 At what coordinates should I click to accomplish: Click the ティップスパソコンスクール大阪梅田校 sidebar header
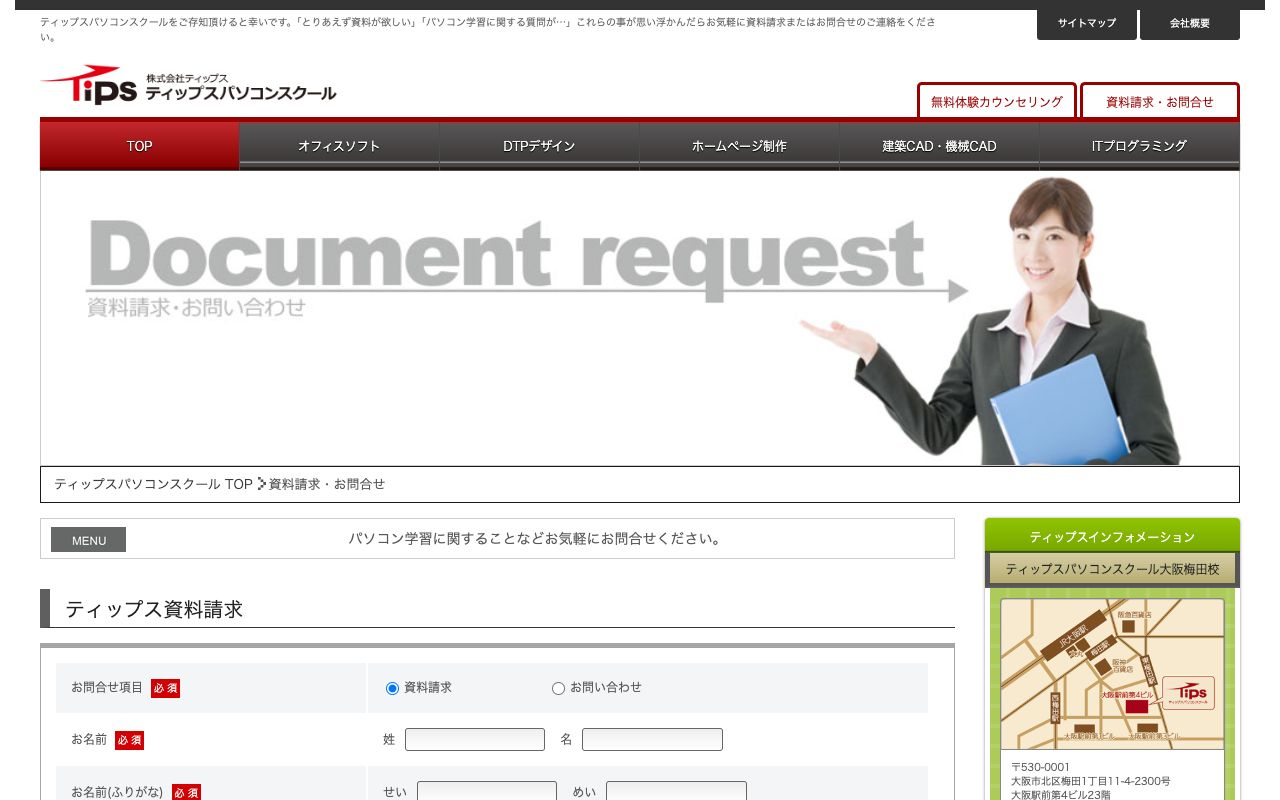pos(1112,568)
